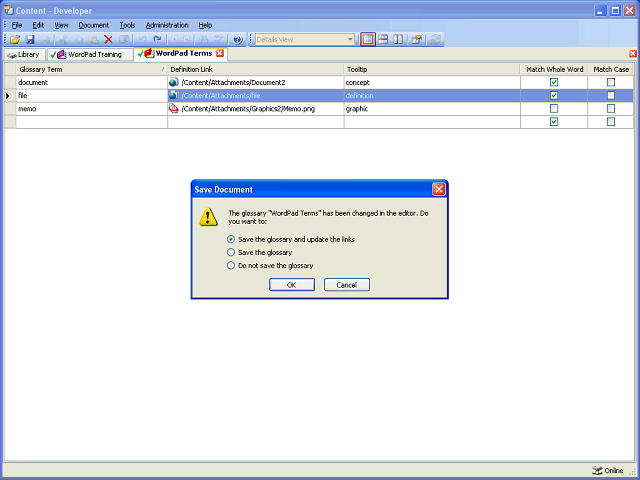Open the Details view dropdown

(350, 40)
